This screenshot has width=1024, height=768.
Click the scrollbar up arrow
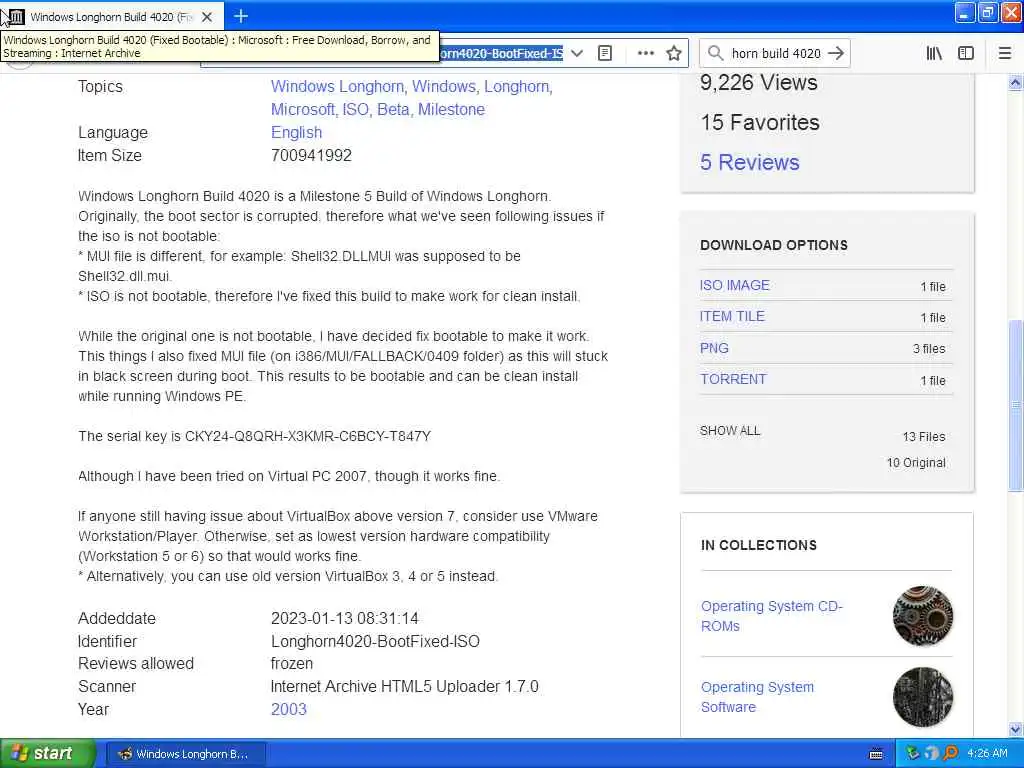click(x=1016, y=83)
